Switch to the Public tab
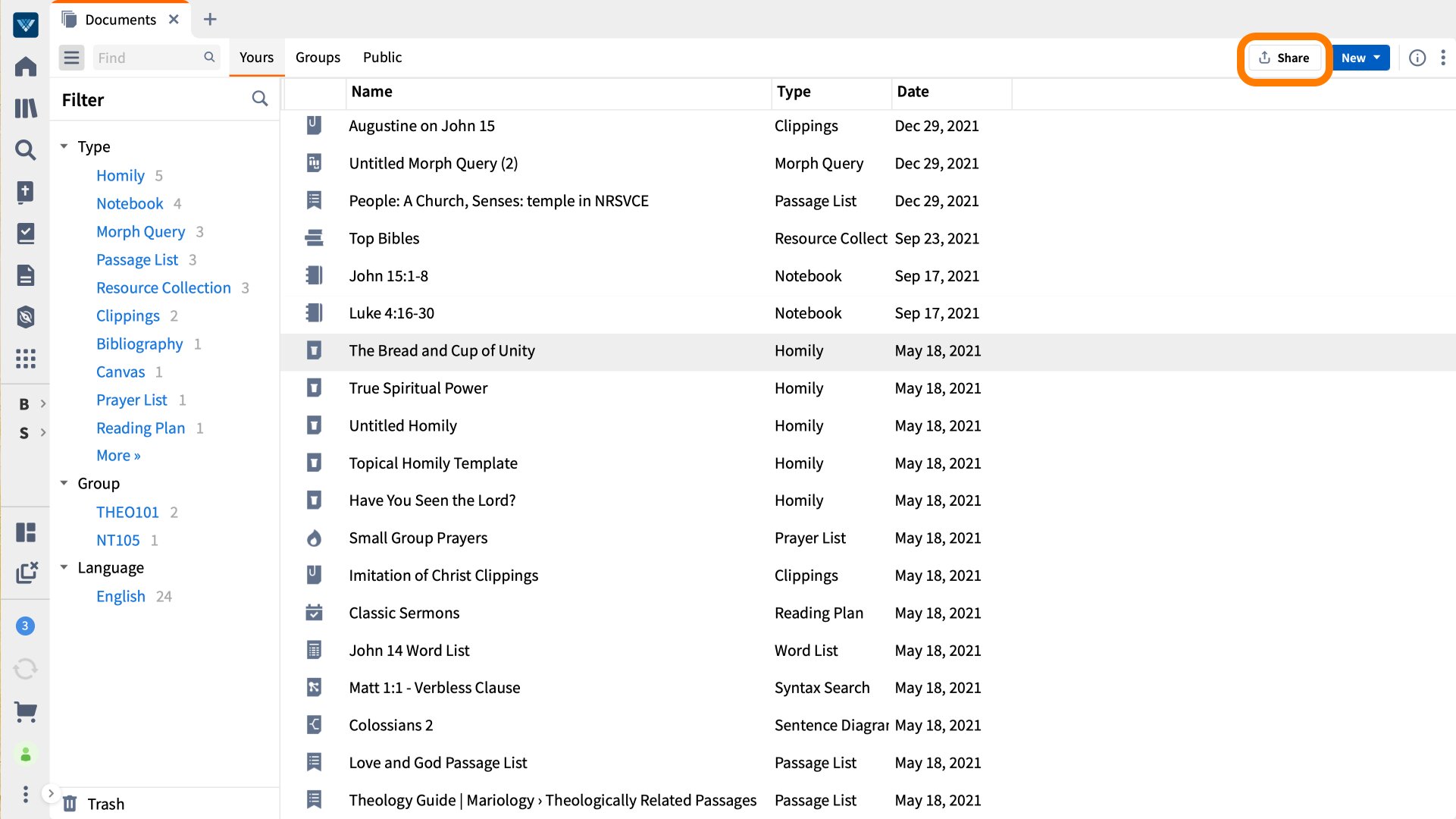The height and width of the screenshot is (819, 1456). pos(382,57)
